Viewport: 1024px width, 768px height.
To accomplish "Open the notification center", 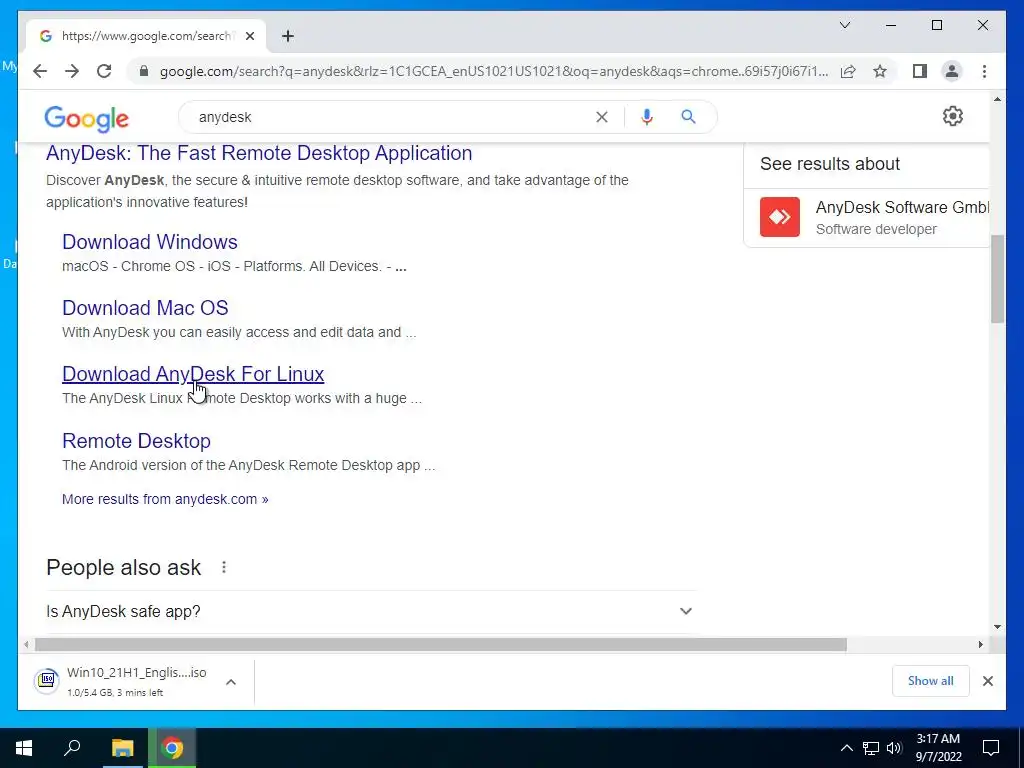I will pos(991,748).
